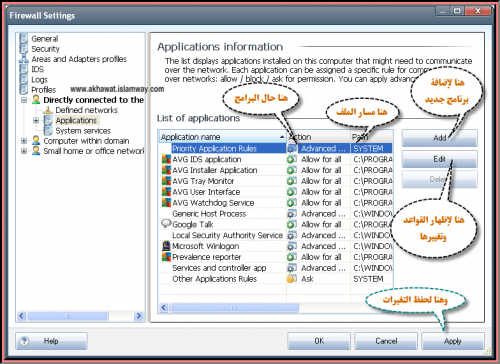
Task: Click the General settings page icon
Action: click(x=24, y=38)
